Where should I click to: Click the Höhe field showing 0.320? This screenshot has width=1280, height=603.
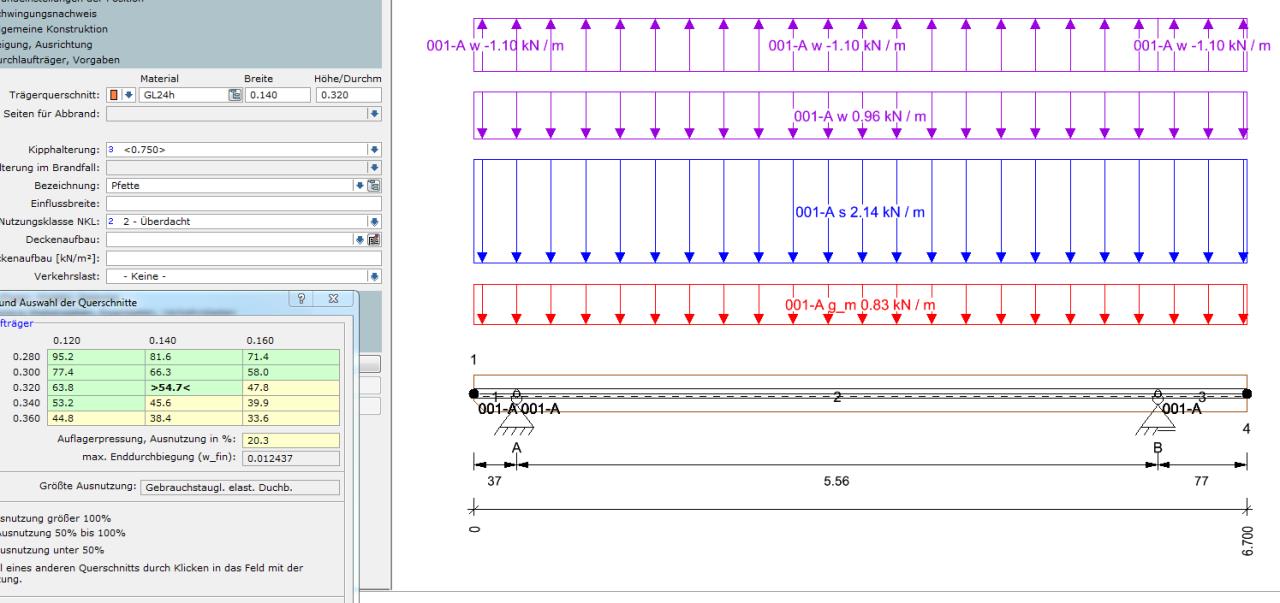click(x=348, y=95)
